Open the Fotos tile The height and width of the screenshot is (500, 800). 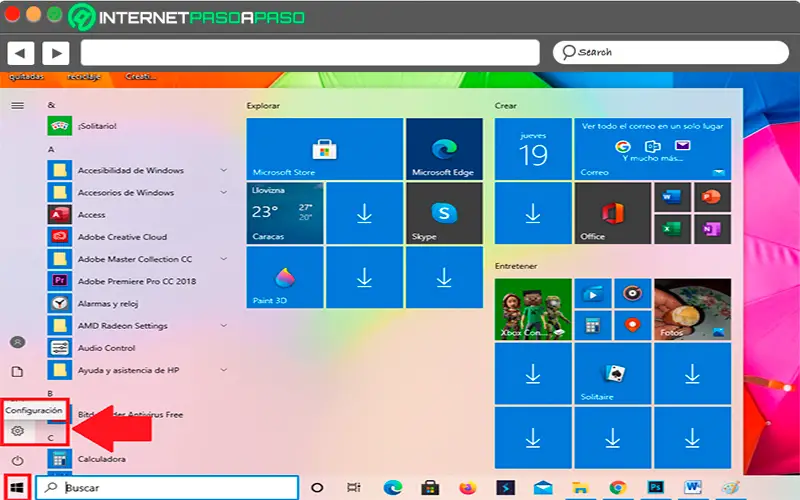(x=692, y=309)
